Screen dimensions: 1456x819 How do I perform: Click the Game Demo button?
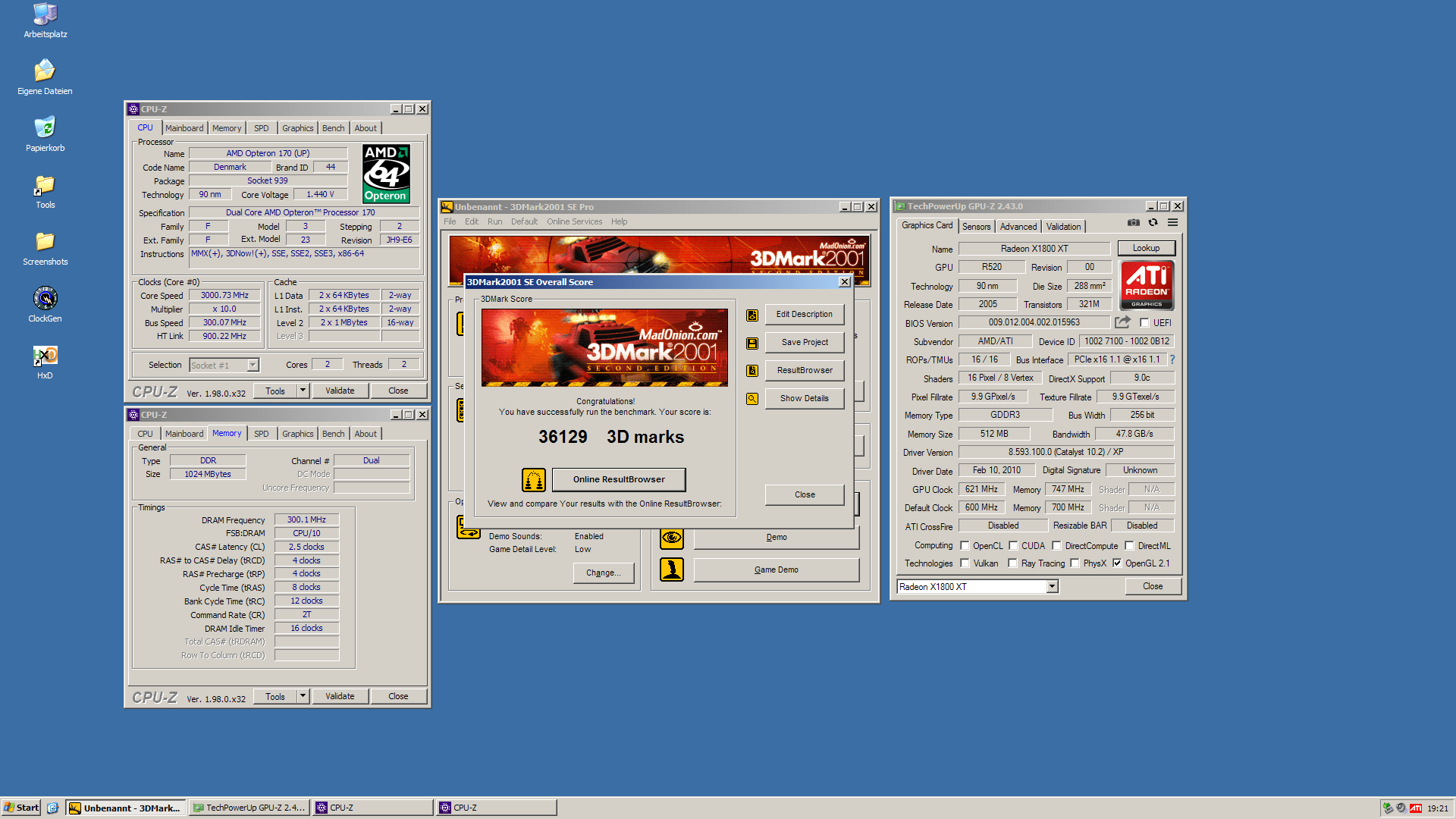777,570
